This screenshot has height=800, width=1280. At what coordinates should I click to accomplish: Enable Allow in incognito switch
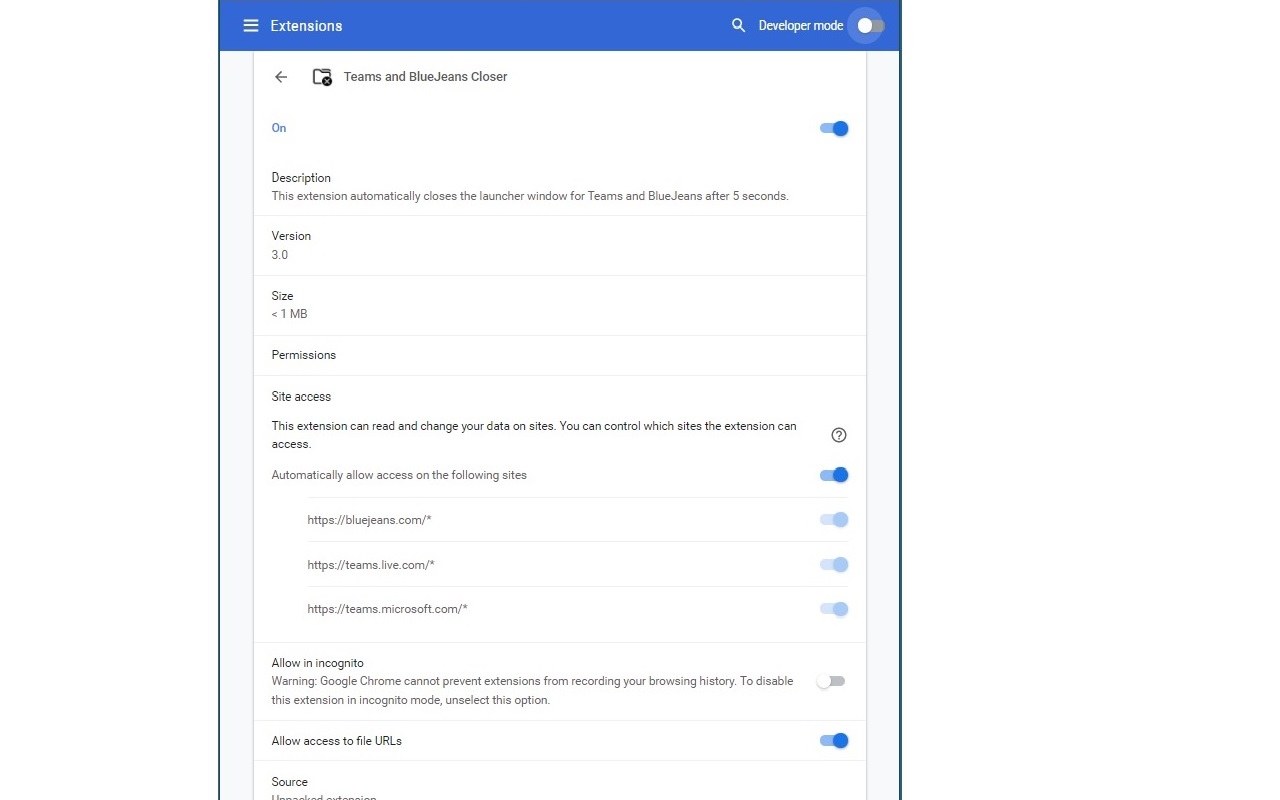[831, 681]
